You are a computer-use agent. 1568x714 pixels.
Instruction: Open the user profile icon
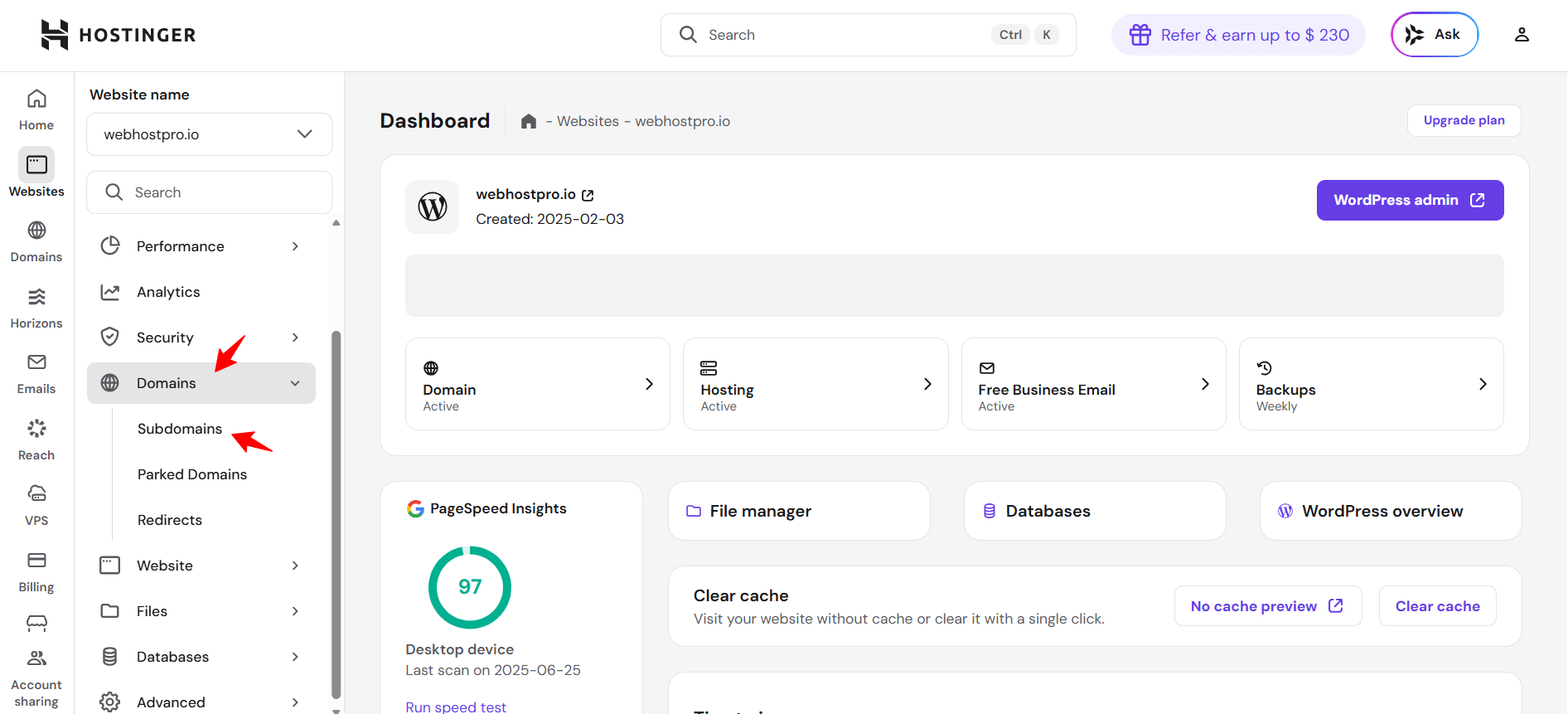click(x=1522, y=35)
